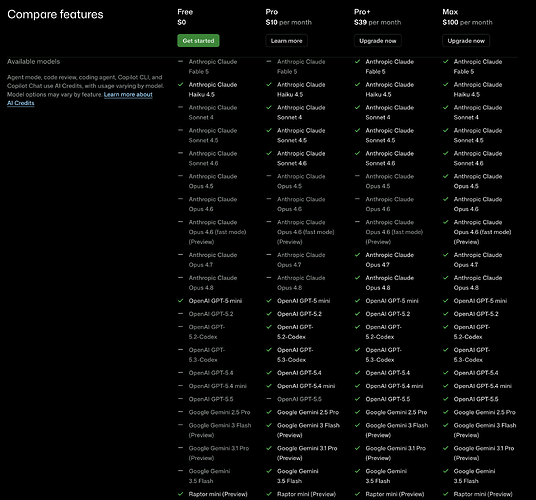Click the Pro column dash for Claude Opus 4.6

[269, 199]
